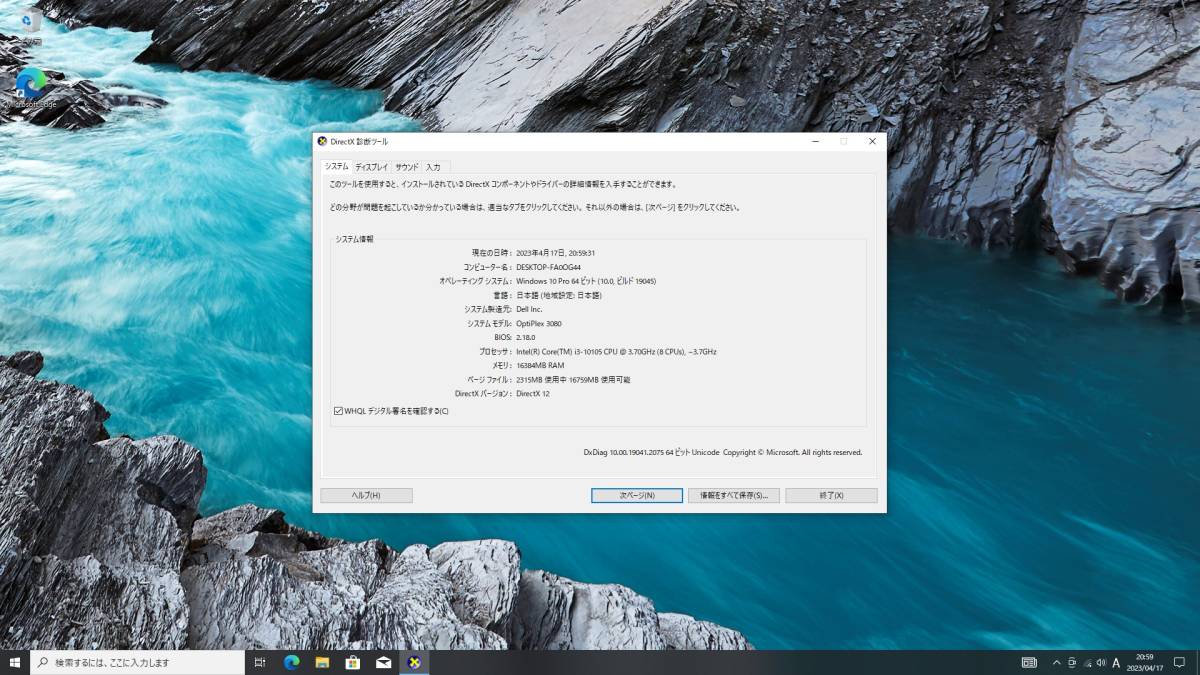Open News and Interests in the taskbar

coord(1029,662)
